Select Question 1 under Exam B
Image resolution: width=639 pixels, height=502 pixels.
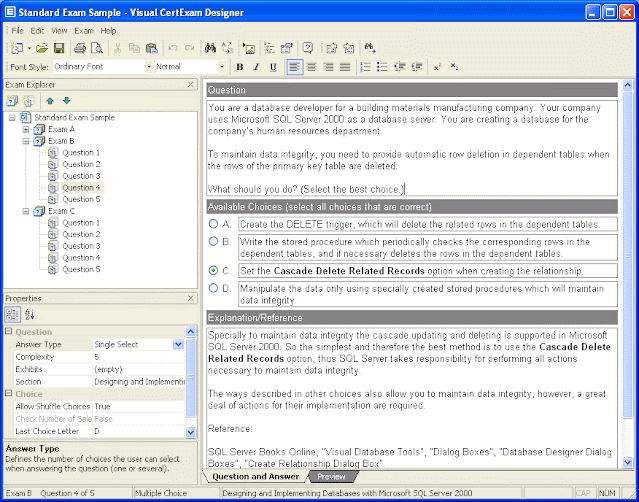[81, 153]
